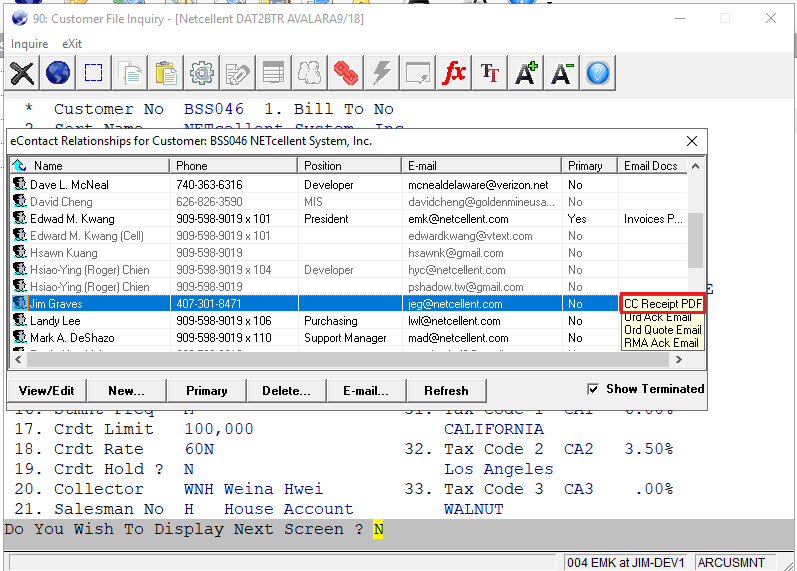Click the horizontal scrollbar thumb in contact list
Screen dimensions: 797x571
348,359
